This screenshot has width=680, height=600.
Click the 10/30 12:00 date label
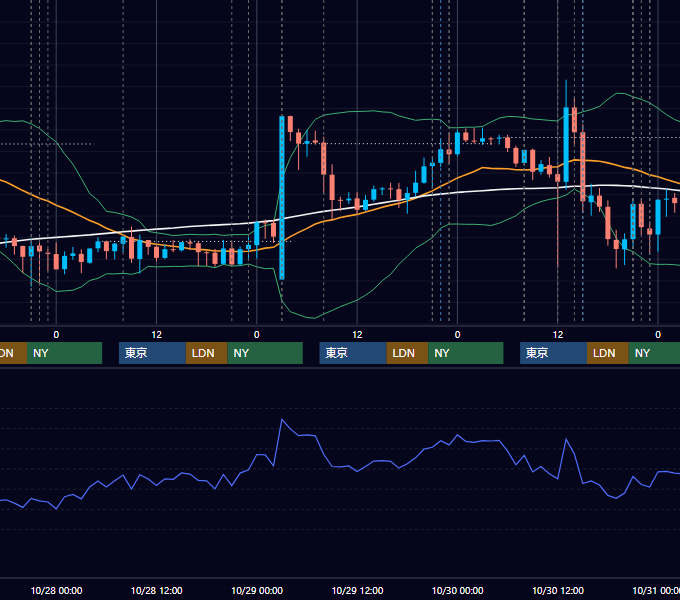pos(558,590)
